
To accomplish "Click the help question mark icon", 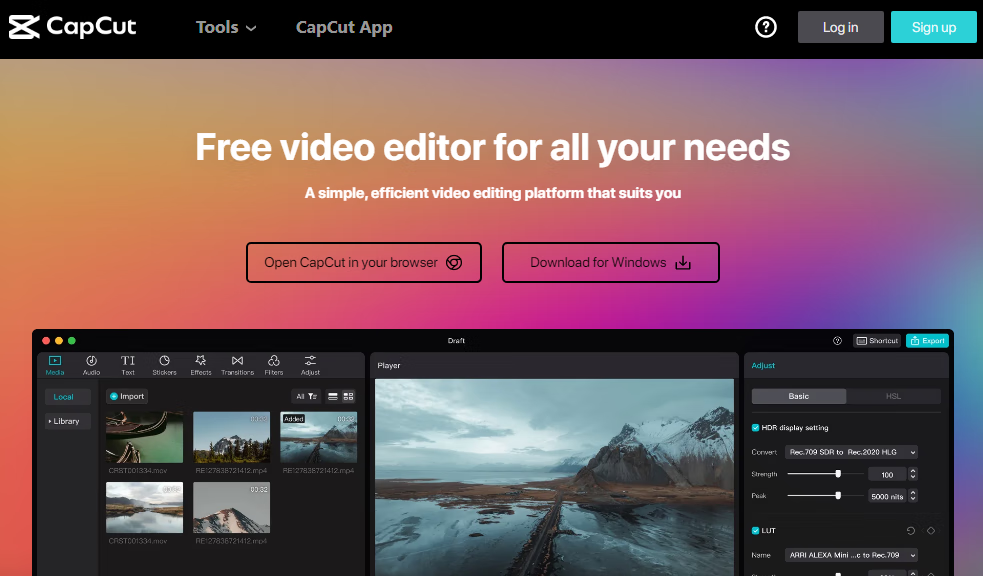I will [x=765, y=27].
